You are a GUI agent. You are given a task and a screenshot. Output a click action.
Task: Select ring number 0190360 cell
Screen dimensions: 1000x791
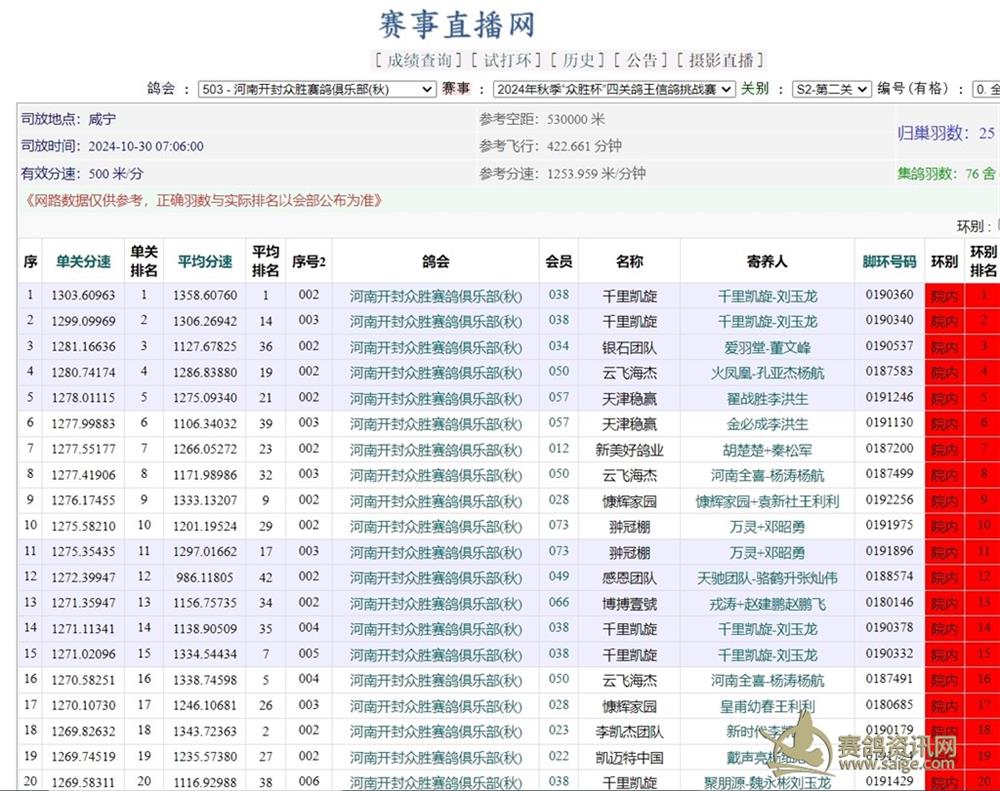tap(890, 295)
